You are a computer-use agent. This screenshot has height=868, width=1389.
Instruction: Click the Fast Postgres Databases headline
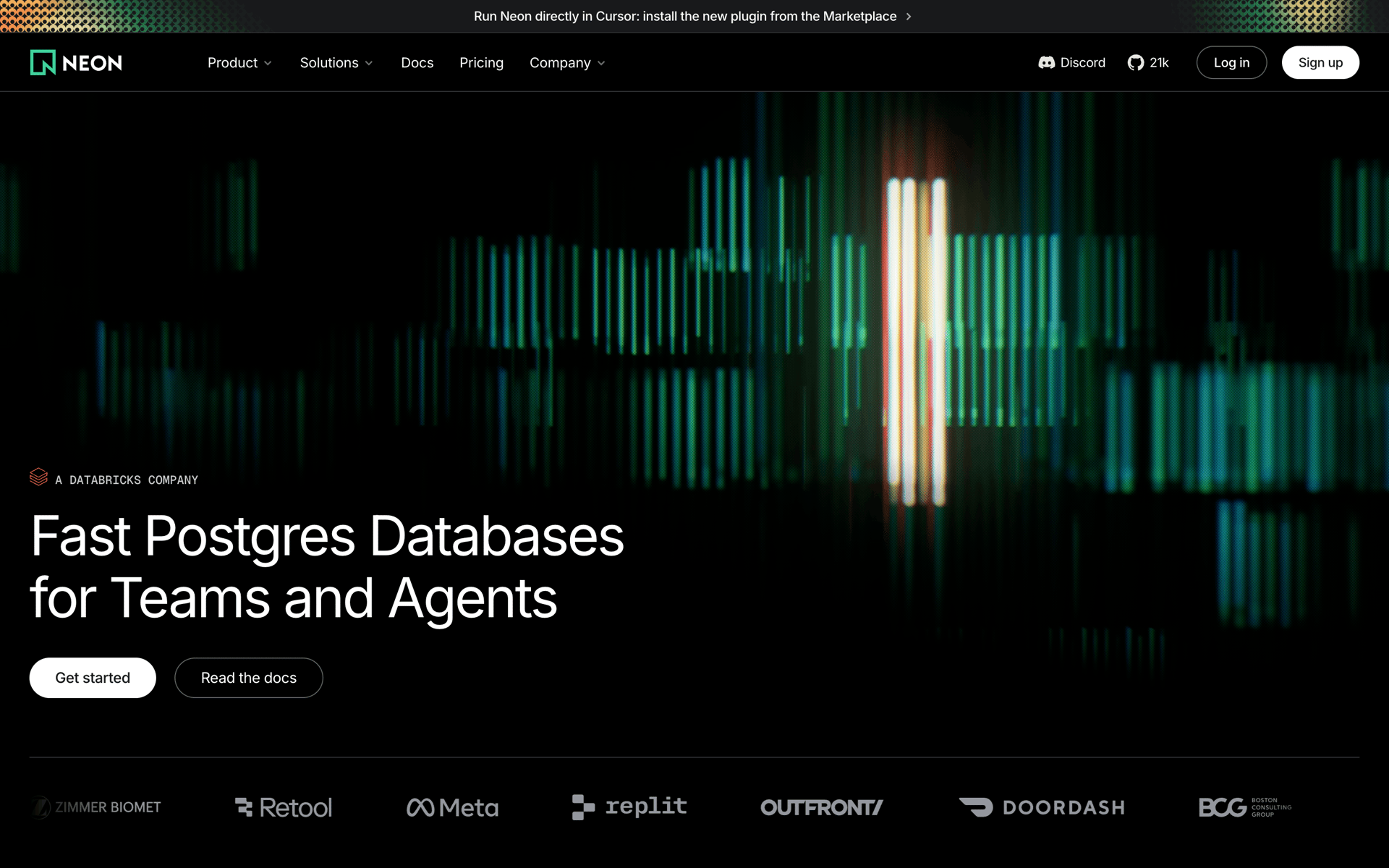click(327, 567)
